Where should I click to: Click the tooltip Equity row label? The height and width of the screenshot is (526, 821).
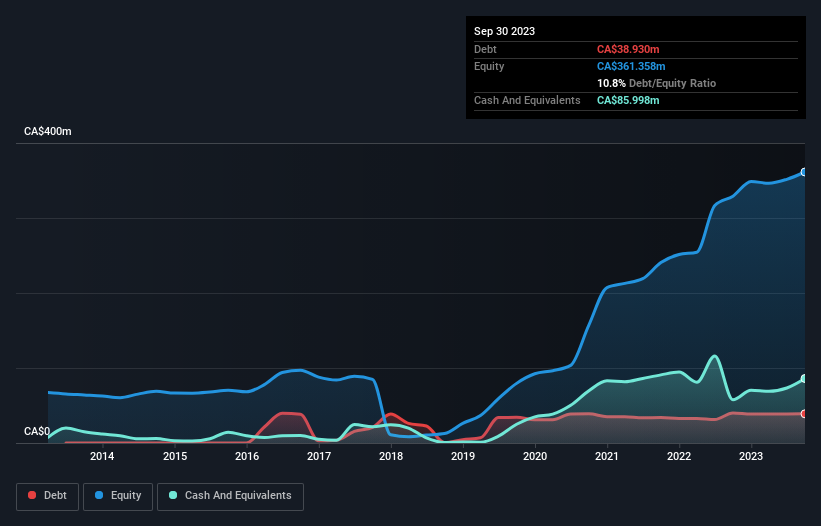(489, 66)
